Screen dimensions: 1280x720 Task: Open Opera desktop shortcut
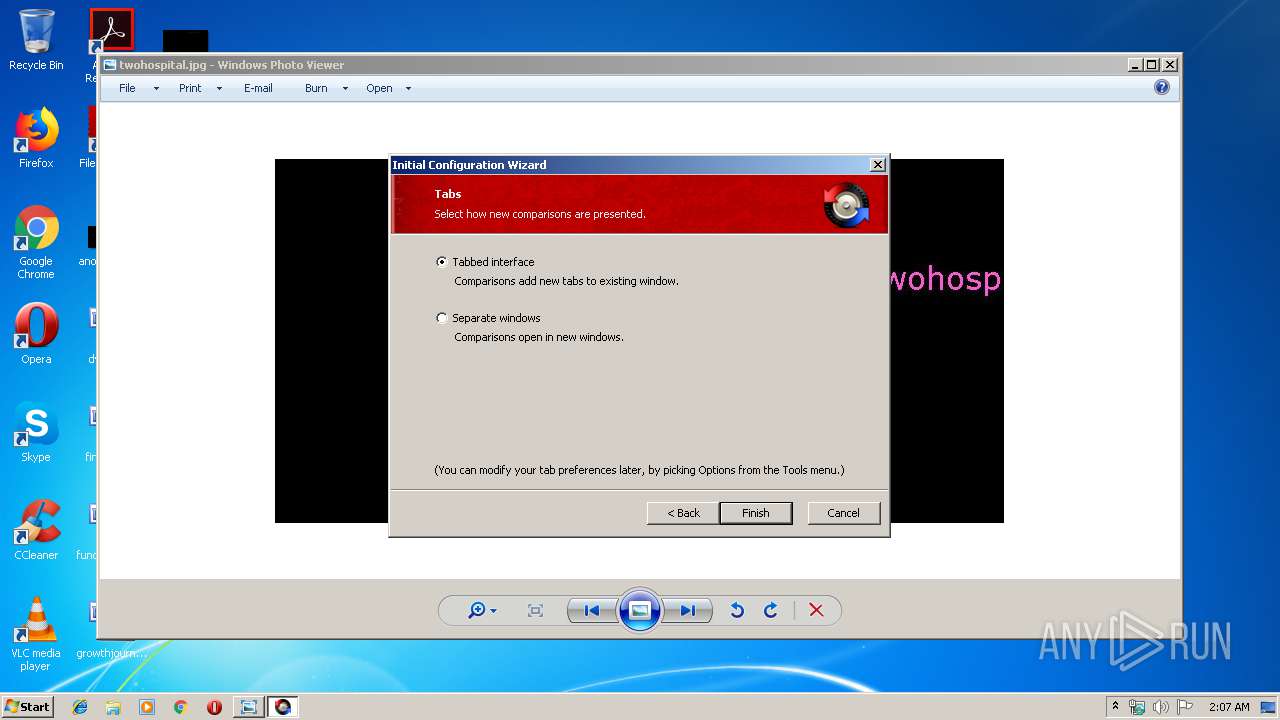[36, 334]
